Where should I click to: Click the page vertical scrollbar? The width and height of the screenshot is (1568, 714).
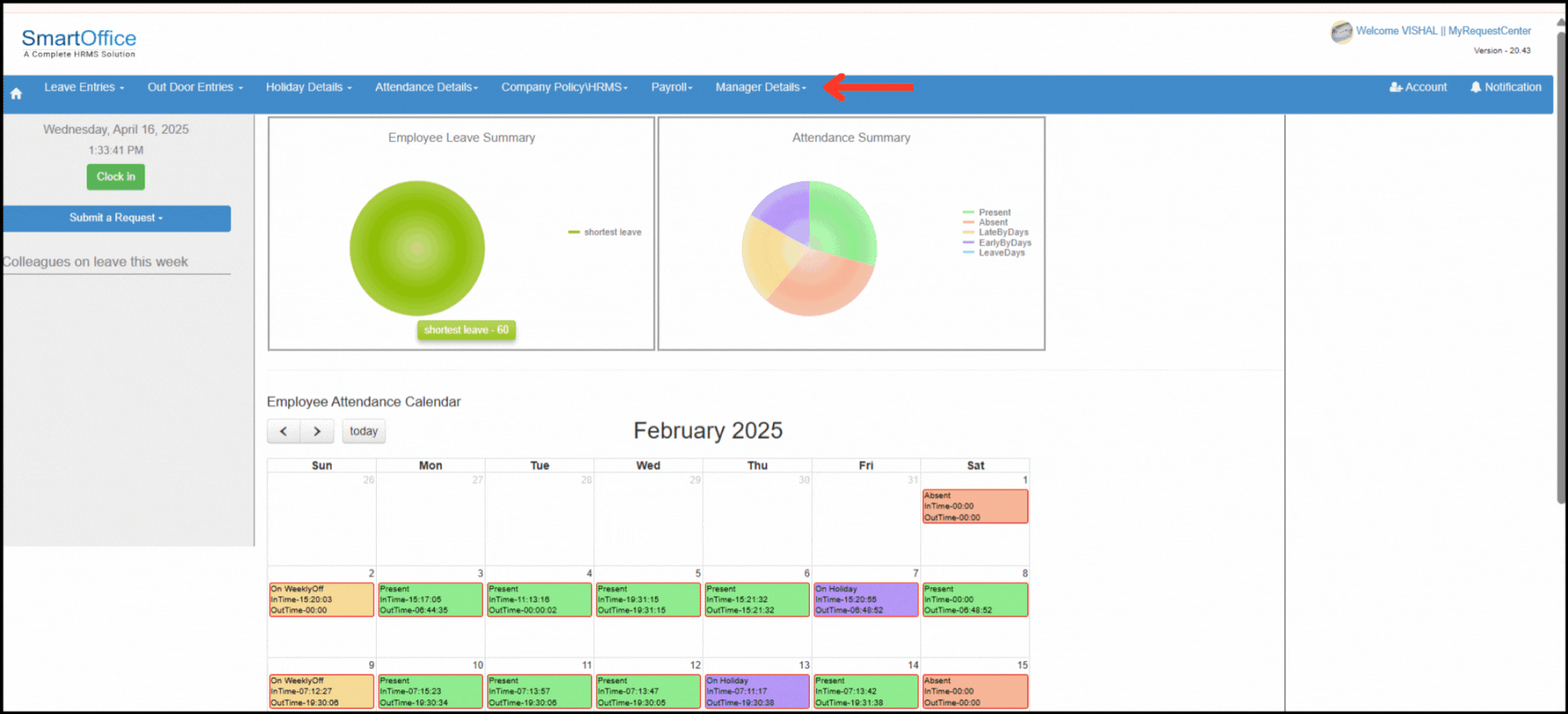click(1561, 270)
